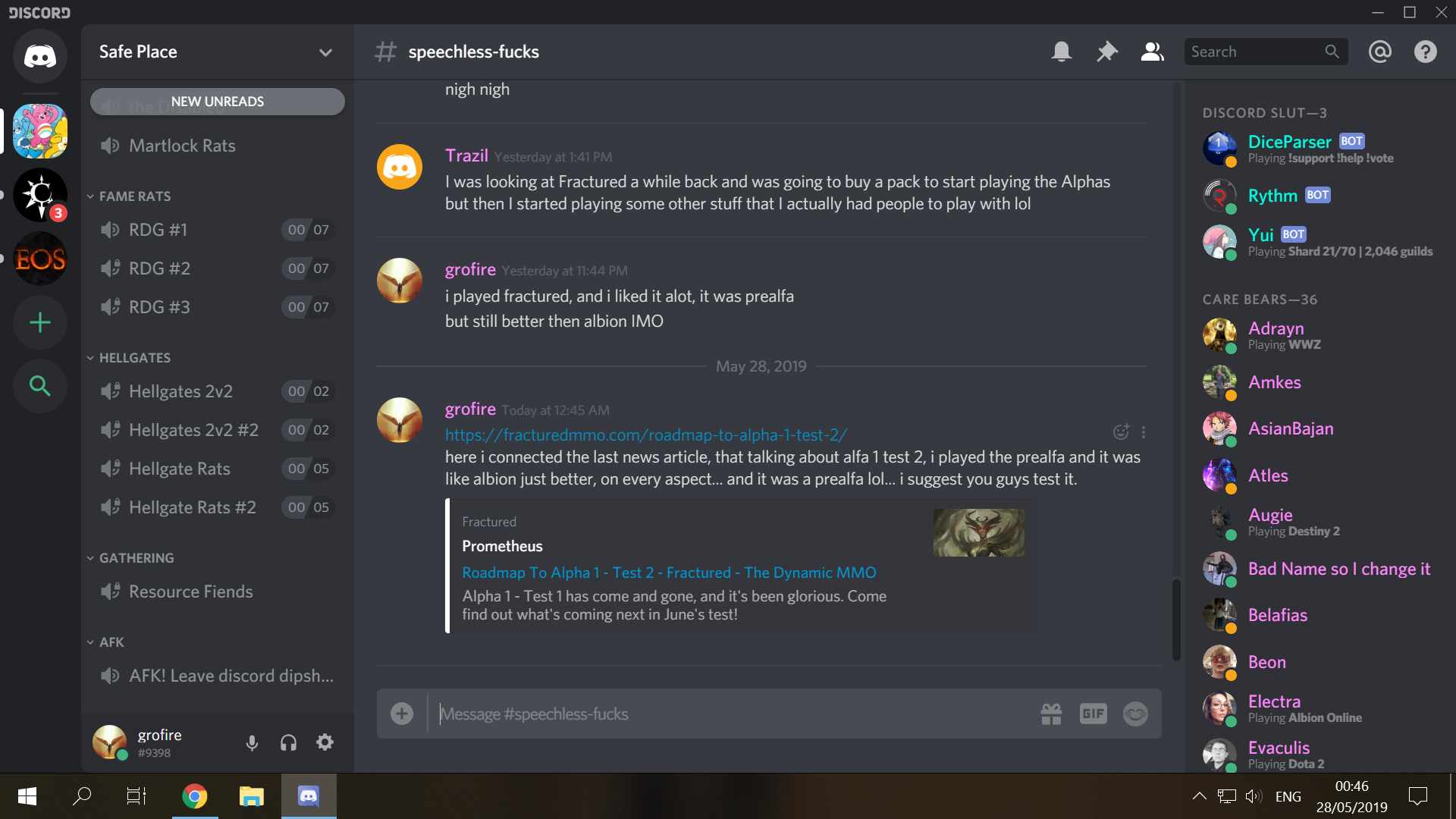The height and width of the screenshot is (819, 1456).
Task: Open the Nitro gift icon
Action: coord(1051,714)
